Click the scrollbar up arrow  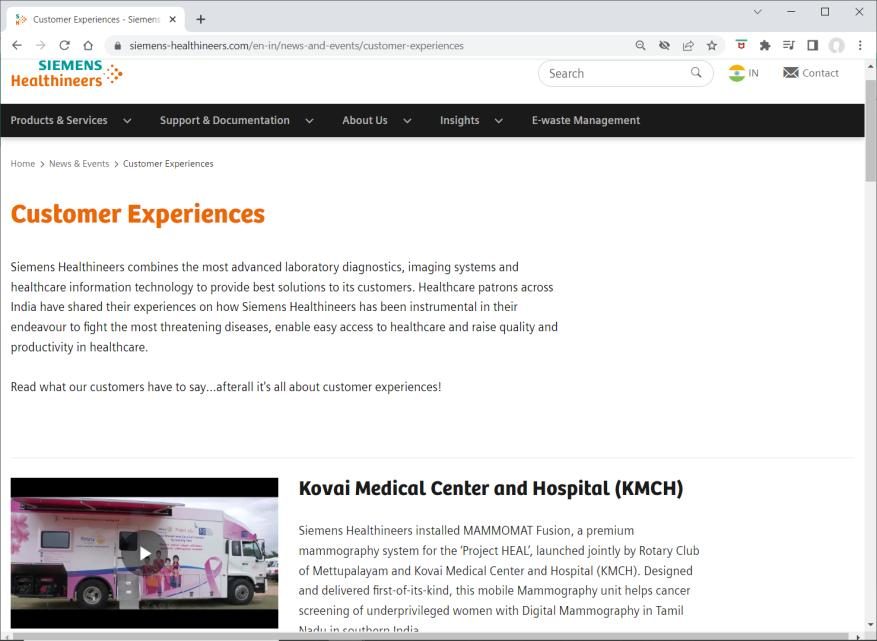click(871, 66)
